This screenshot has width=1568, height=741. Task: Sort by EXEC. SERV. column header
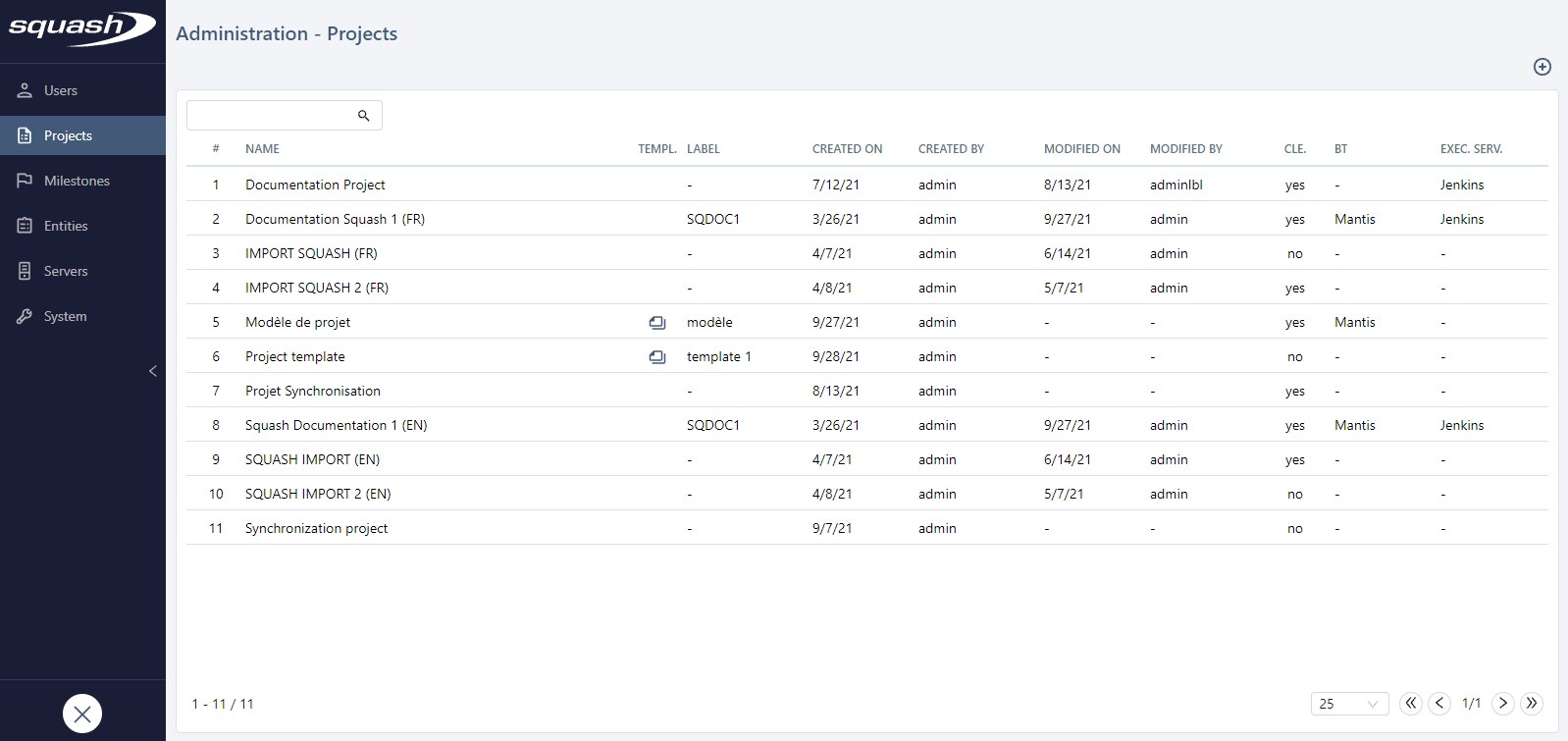(x=1471, y=149)
